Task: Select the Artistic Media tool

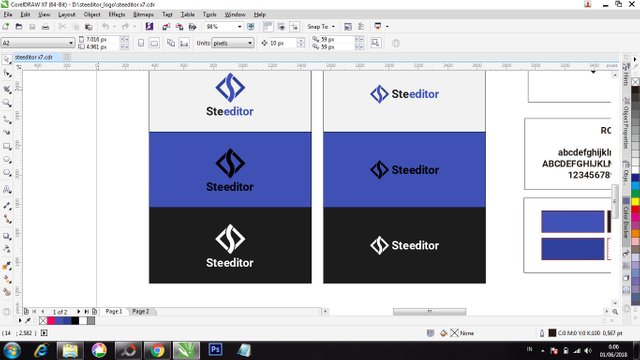Action: coord(7,132)
